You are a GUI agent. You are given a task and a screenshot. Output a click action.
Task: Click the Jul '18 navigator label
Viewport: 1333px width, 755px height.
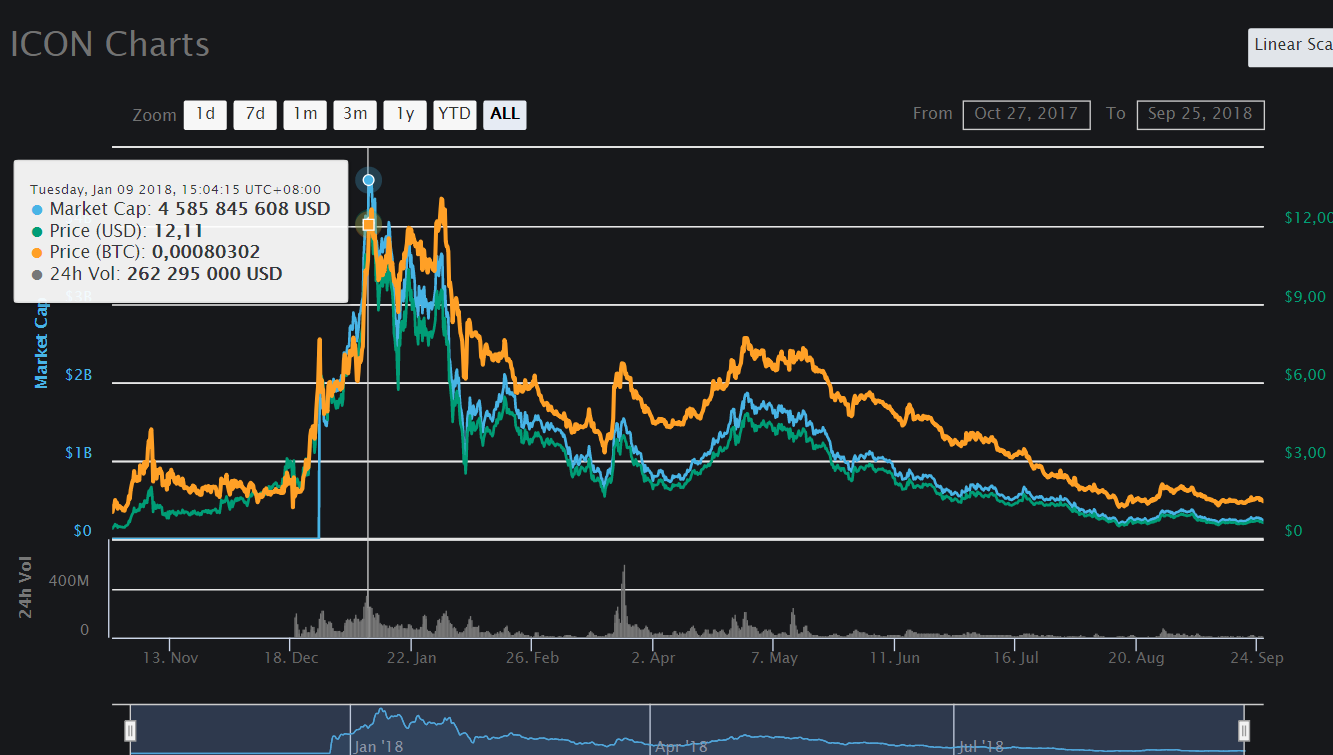981,746
